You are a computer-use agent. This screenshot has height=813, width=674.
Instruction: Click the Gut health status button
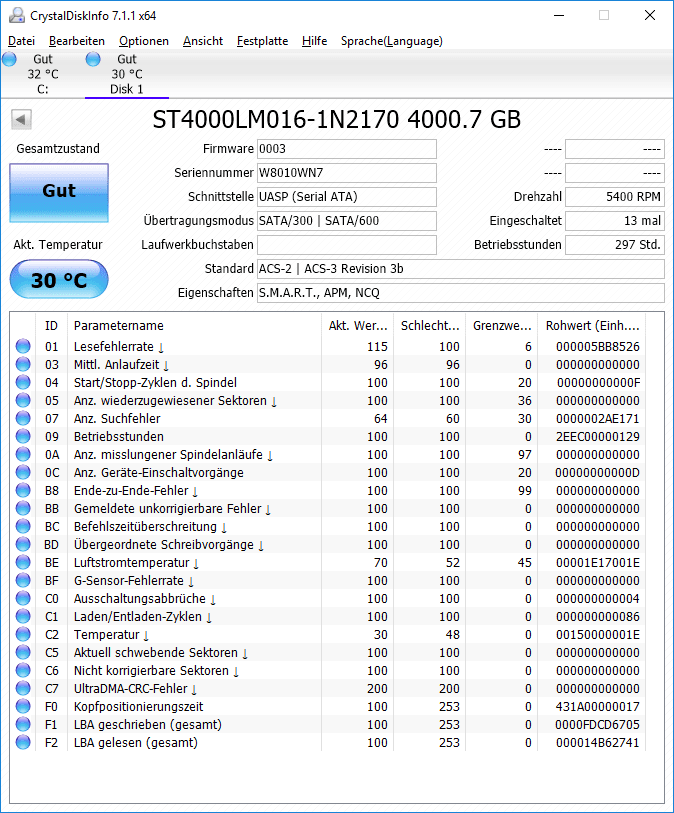coord(59,193)
